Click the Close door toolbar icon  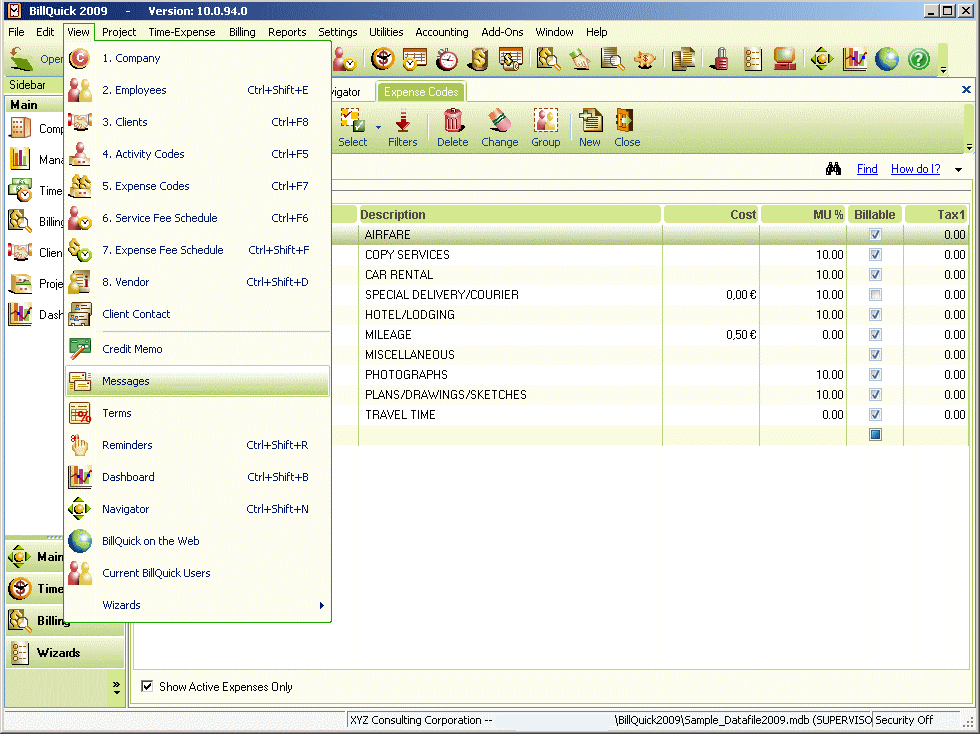pos(626,121)
